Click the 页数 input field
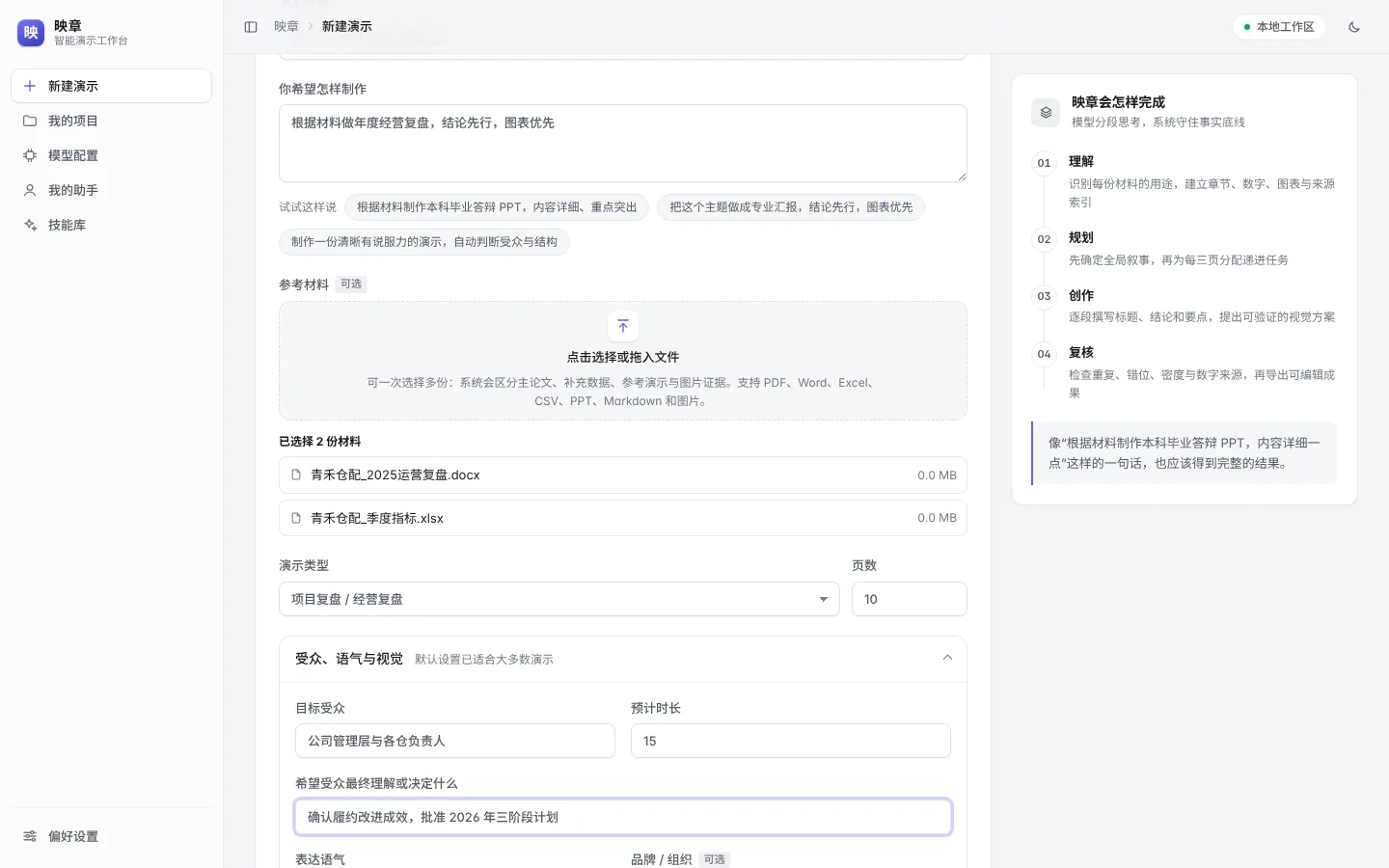 (x=910, y=599)
